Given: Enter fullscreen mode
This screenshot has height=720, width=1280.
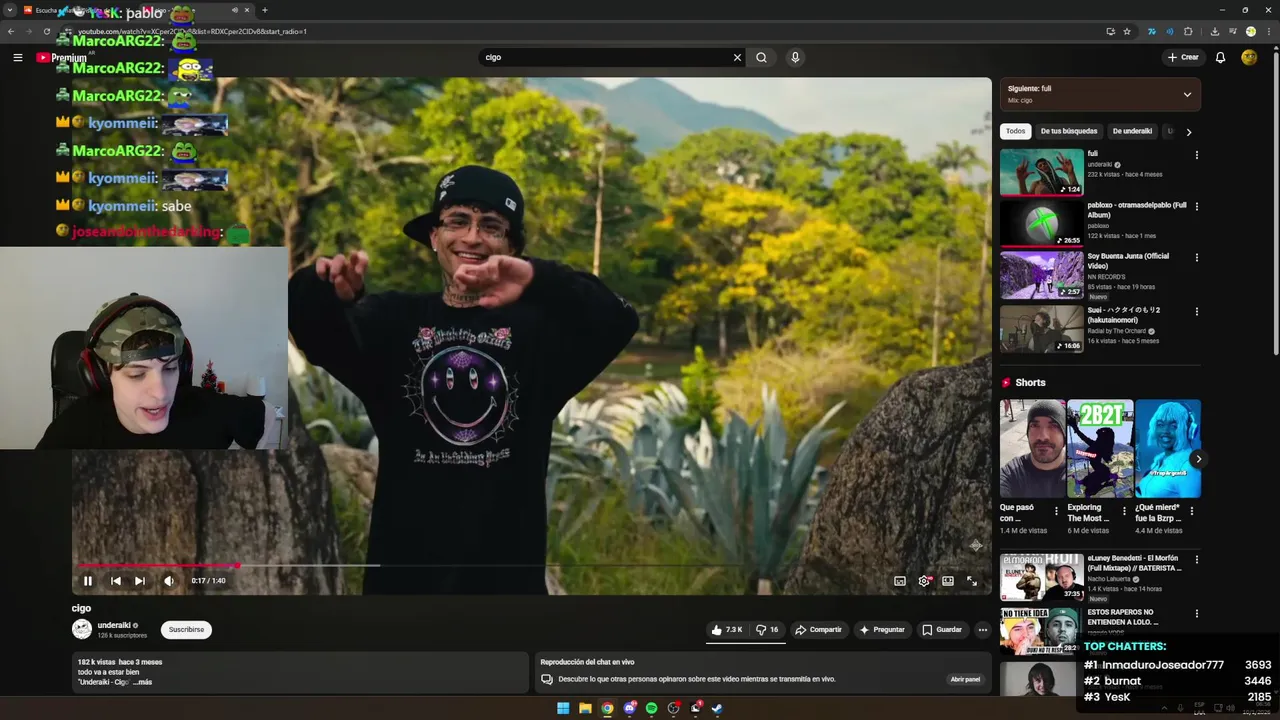Looking at the screenshot, I should click(x=972, y=581).
